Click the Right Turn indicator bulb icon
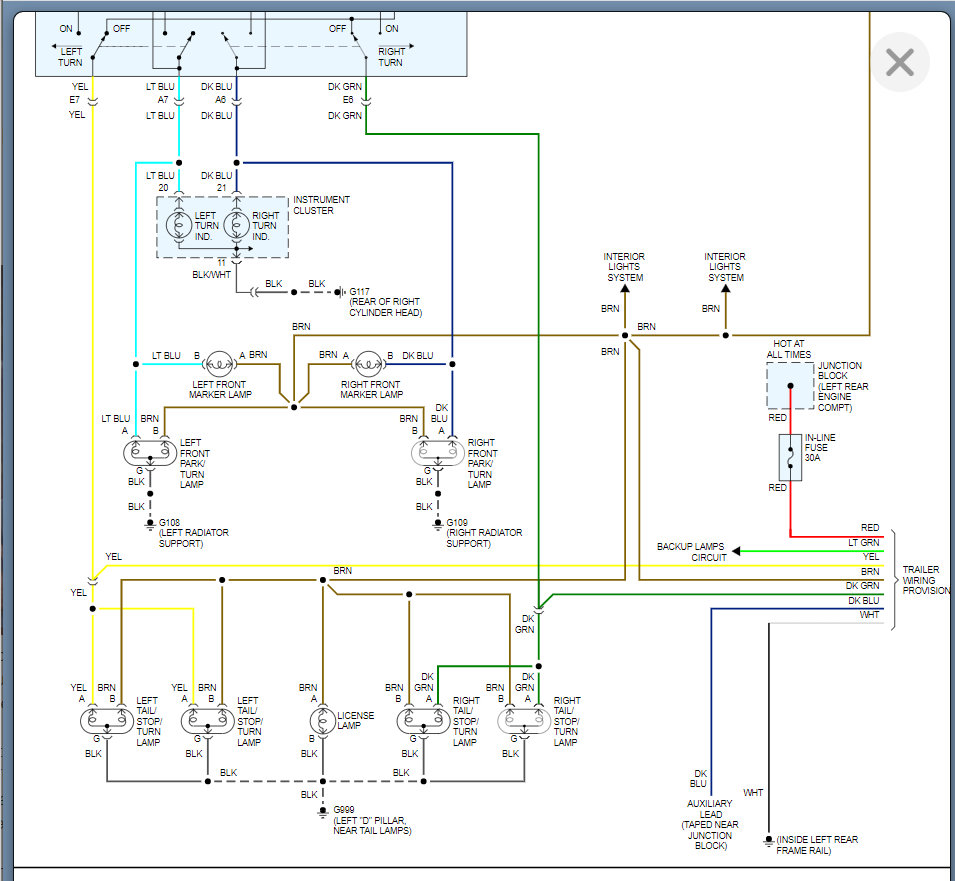Screen dimensions: 955x881 click(237, 224)
